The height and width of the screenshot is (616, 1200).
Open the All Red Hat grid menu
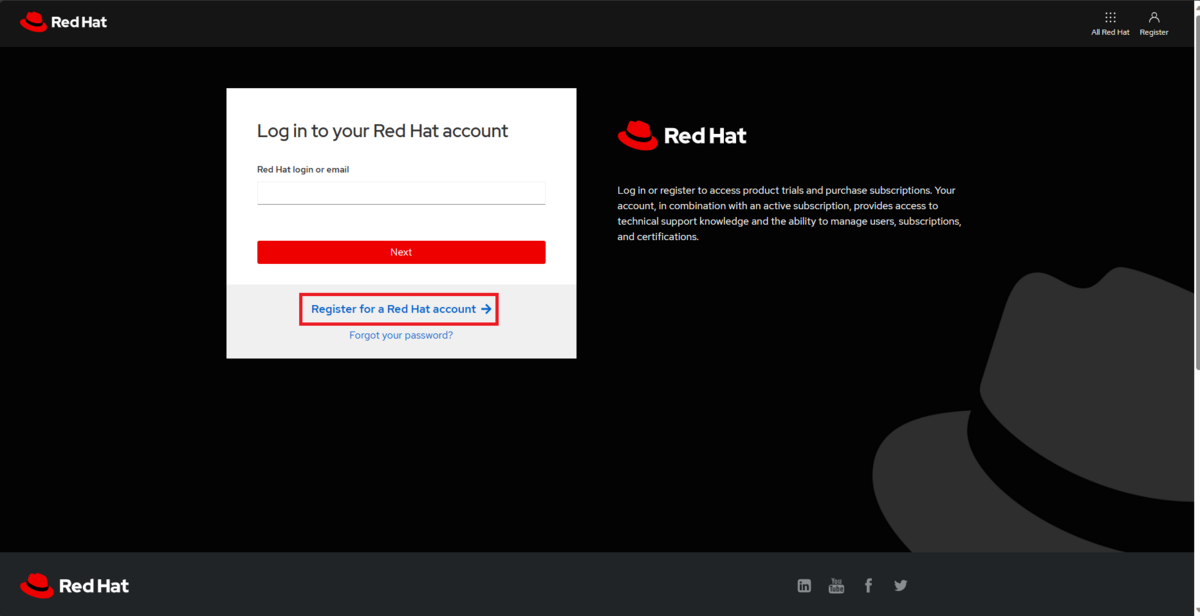(x=1110, y=23)
